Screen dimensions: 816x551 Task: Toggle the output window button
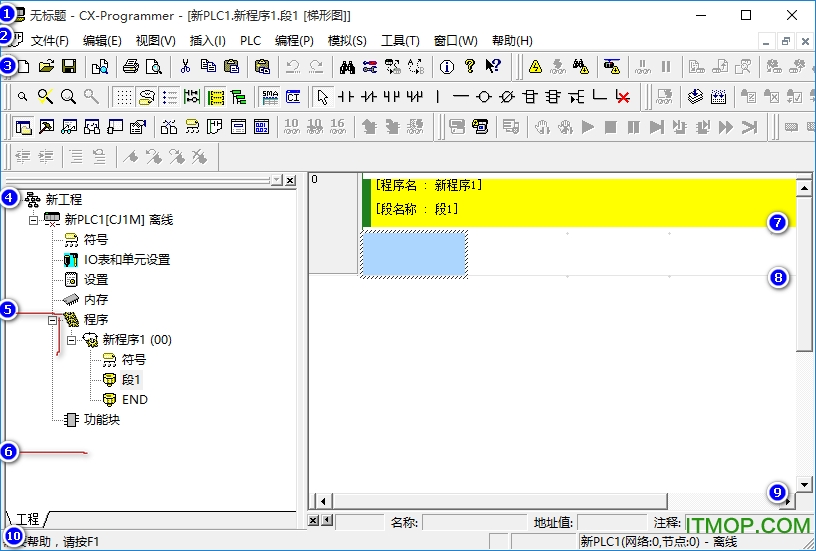coord(46,127)
